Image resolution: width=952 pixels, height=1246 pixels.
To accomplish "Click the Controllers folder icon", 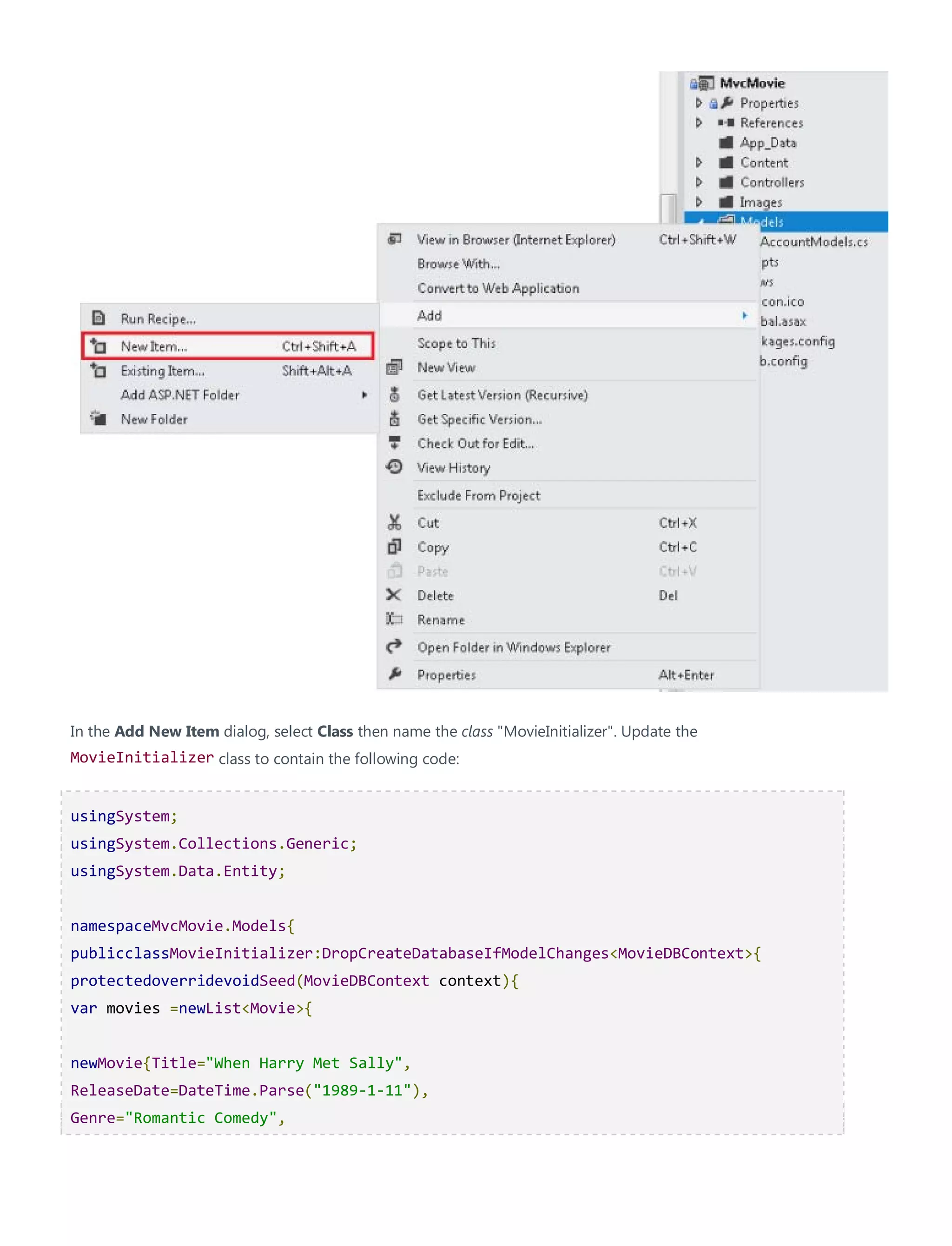I will click(726, 182).
